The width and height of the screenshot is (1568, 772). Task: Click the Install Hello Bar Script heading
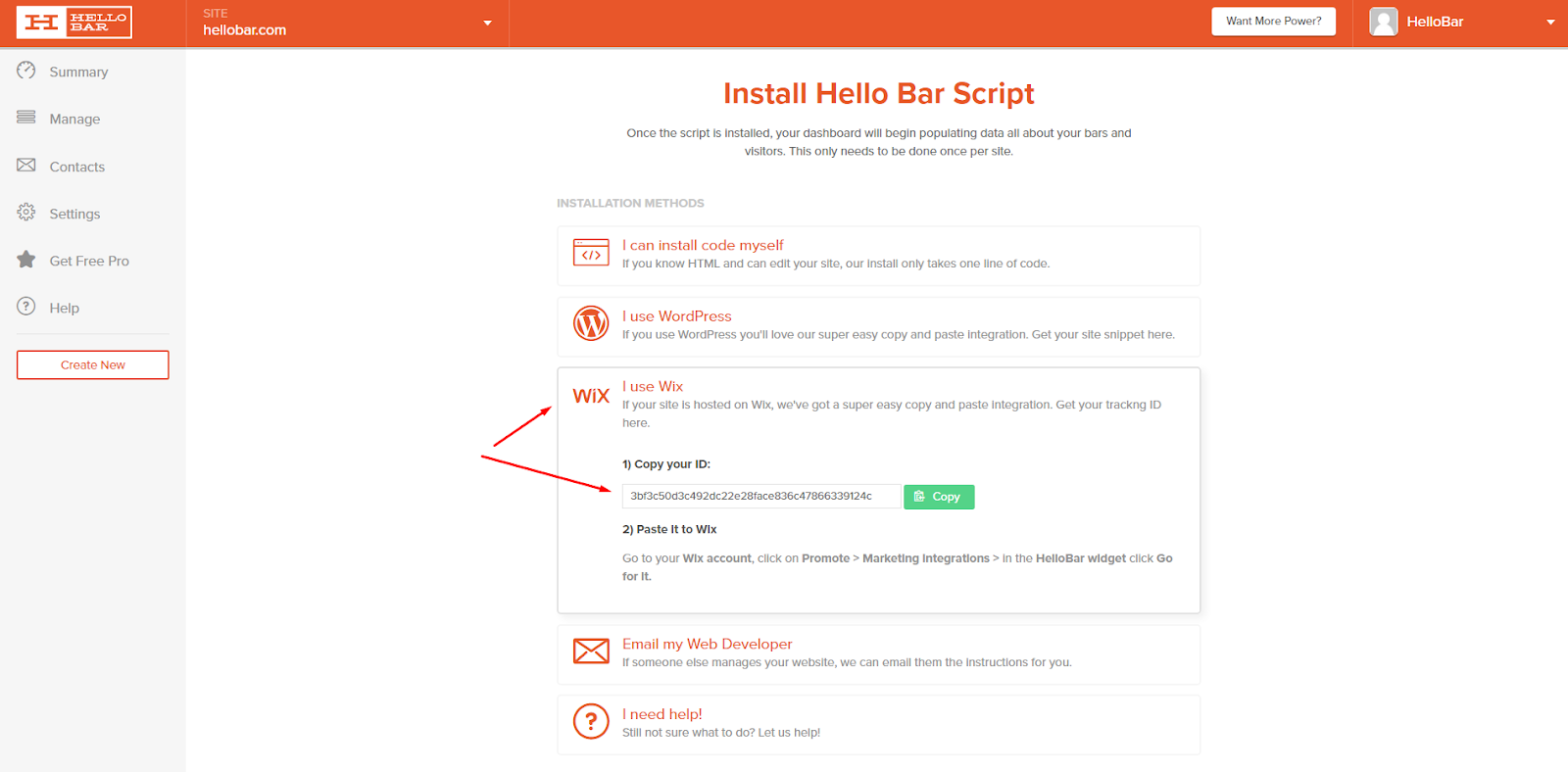click(879, 93)
